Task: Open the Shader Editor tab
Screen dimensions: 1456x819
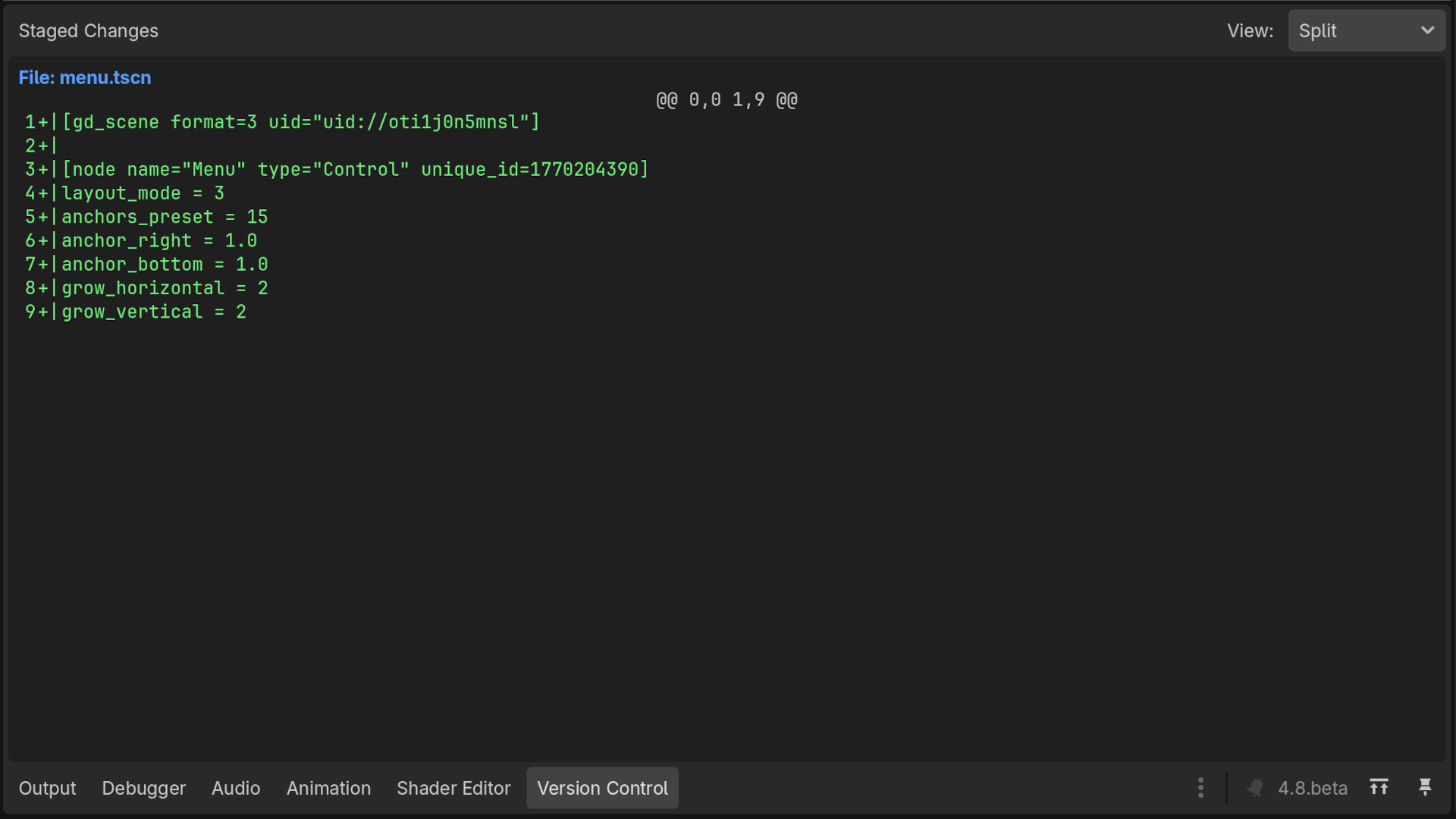Action: pyautogui.click(x=453, y=788)
